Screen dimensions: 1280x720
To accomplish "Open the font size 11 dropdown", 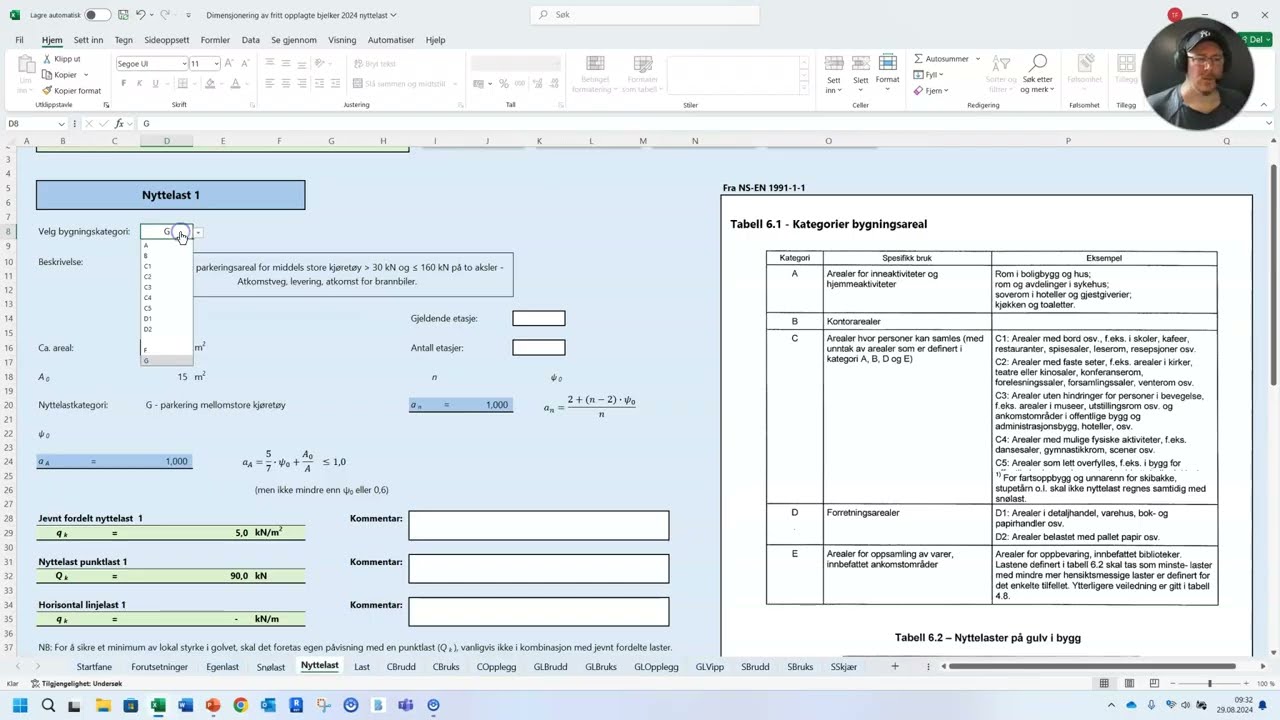I will tap(216, 64).
